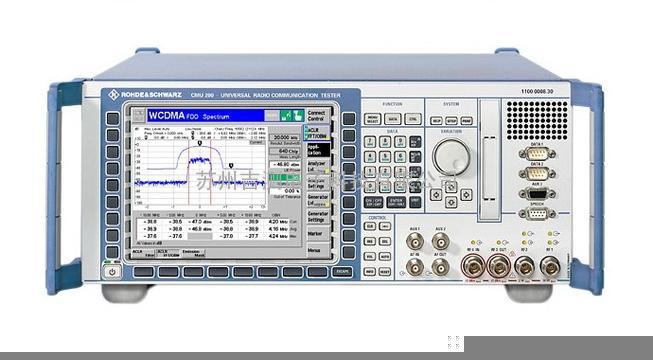Click the MENU SELECT function key
The height and width of the screenshot is (360, 653).
tap(373, 119)
